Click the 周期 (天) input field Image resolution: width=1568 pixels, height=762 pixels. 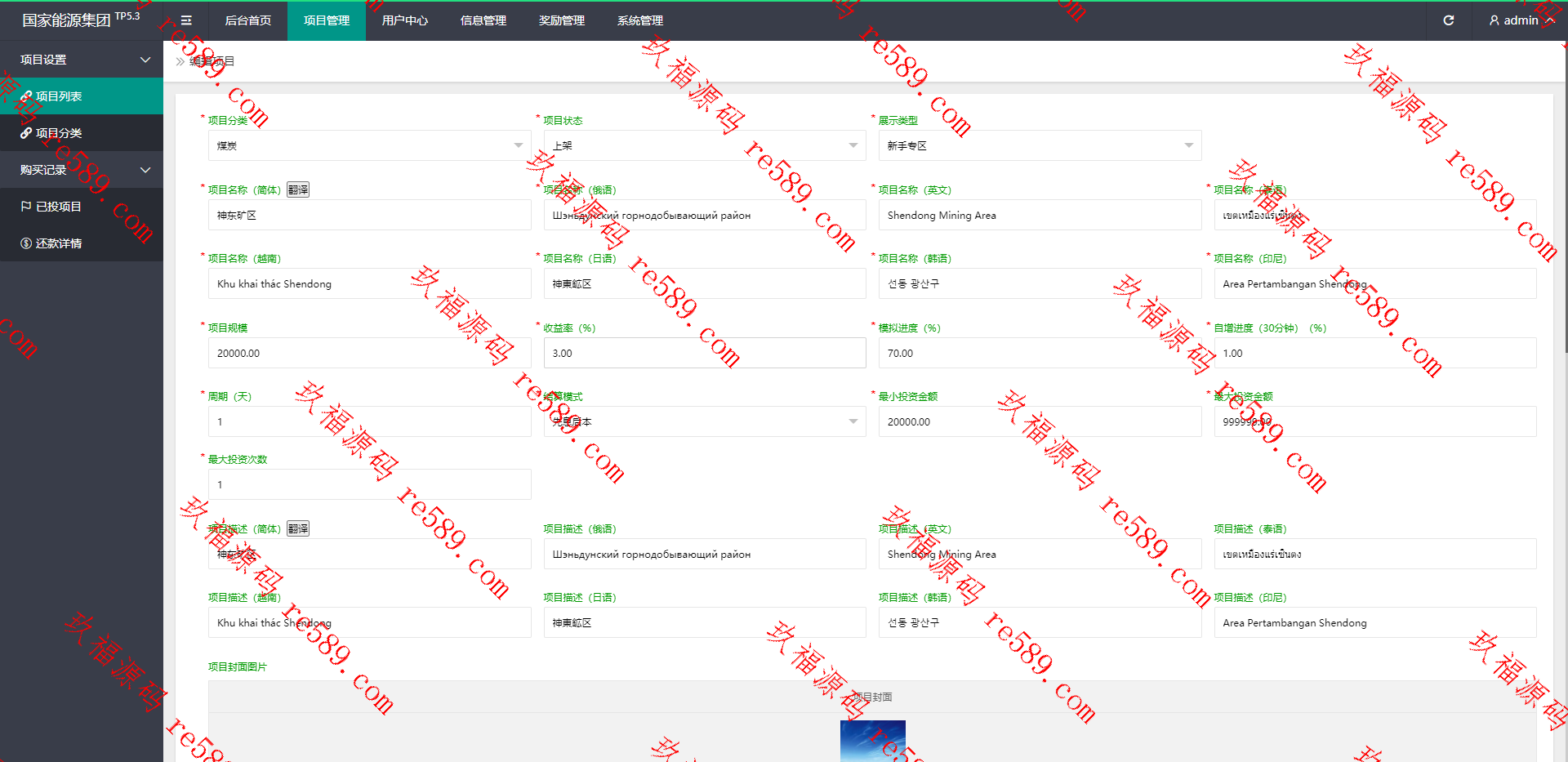[370, 421]
